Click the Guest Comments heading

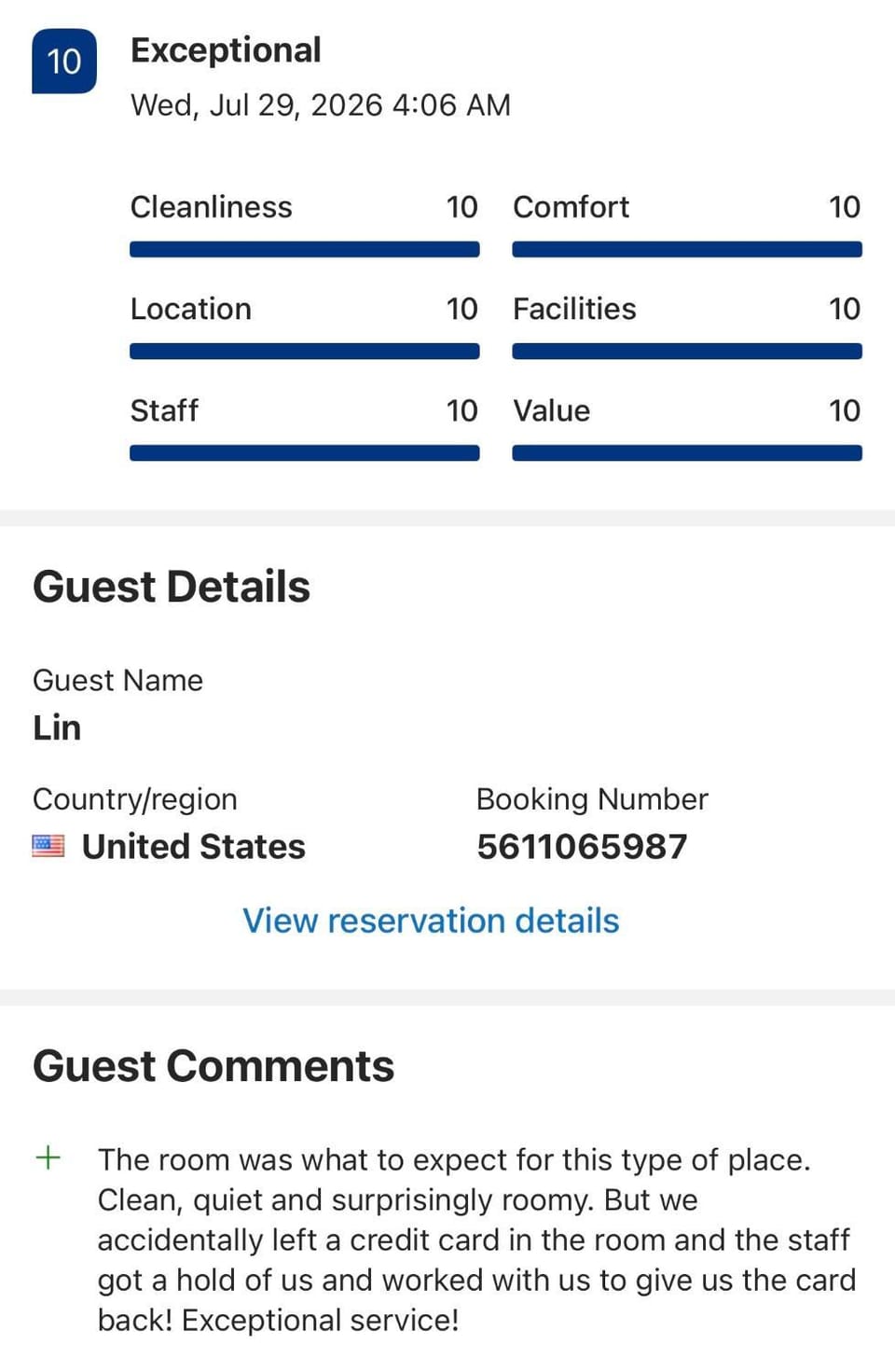pos(213,1066)
